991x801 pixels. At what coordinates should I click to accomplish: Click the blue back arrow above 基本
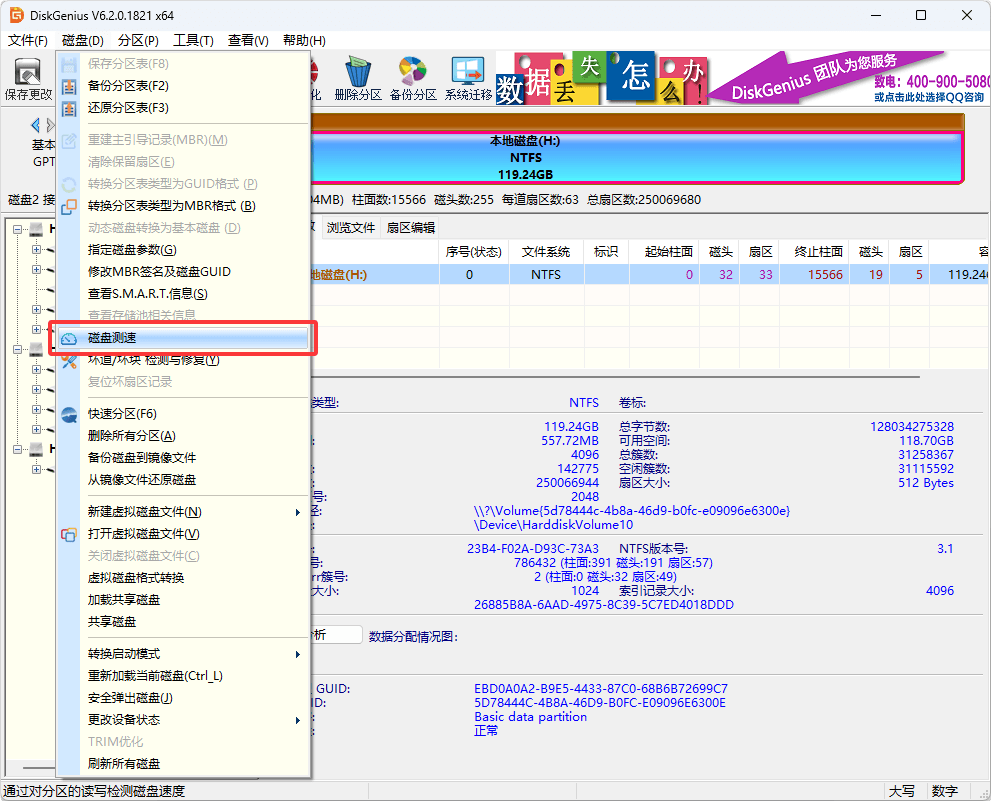point(35,125)
